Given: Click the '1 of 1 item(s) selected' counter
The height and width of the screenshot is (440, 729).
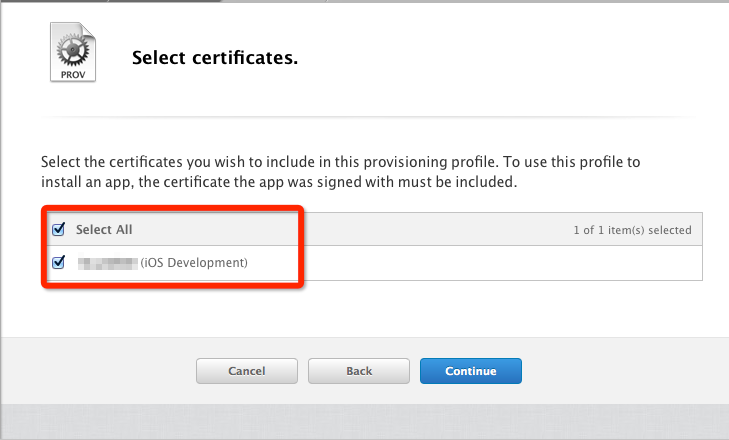Looking at the screenshot, I should (631, 230).
